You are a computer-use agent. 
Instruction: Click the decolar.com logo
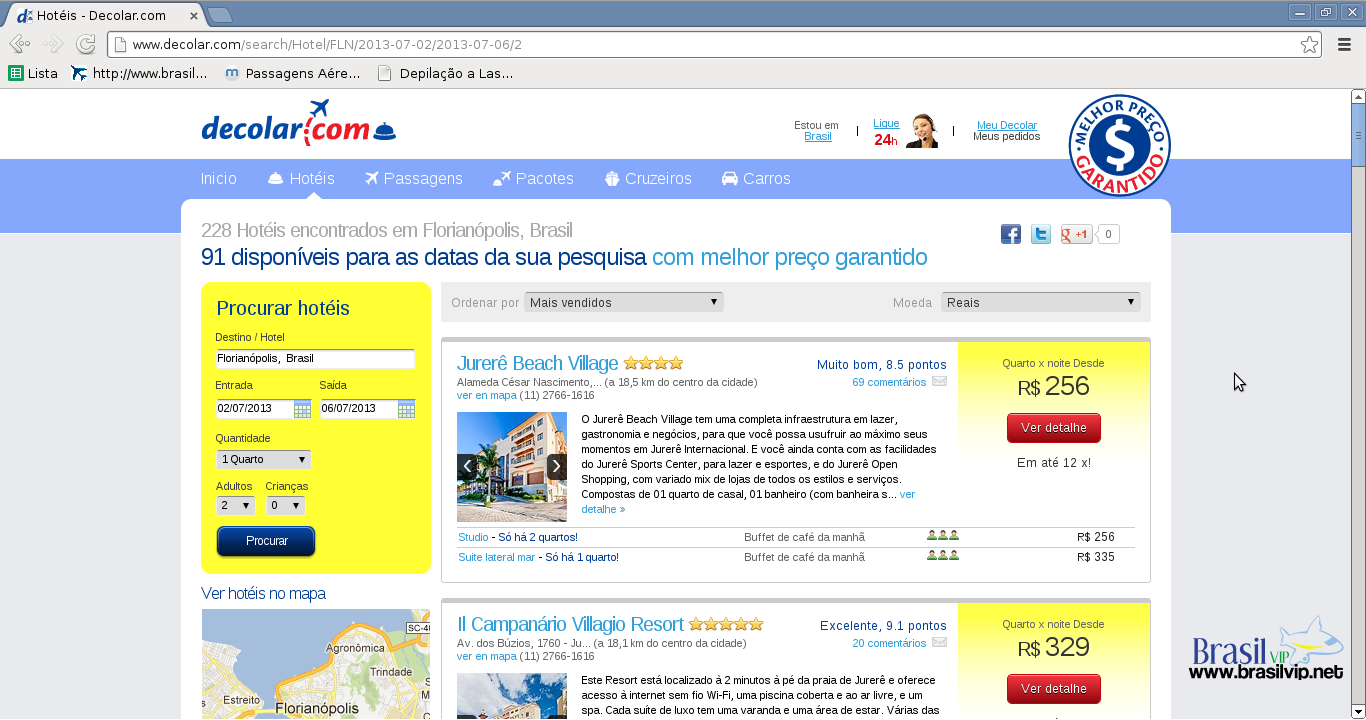click(298, 124)
